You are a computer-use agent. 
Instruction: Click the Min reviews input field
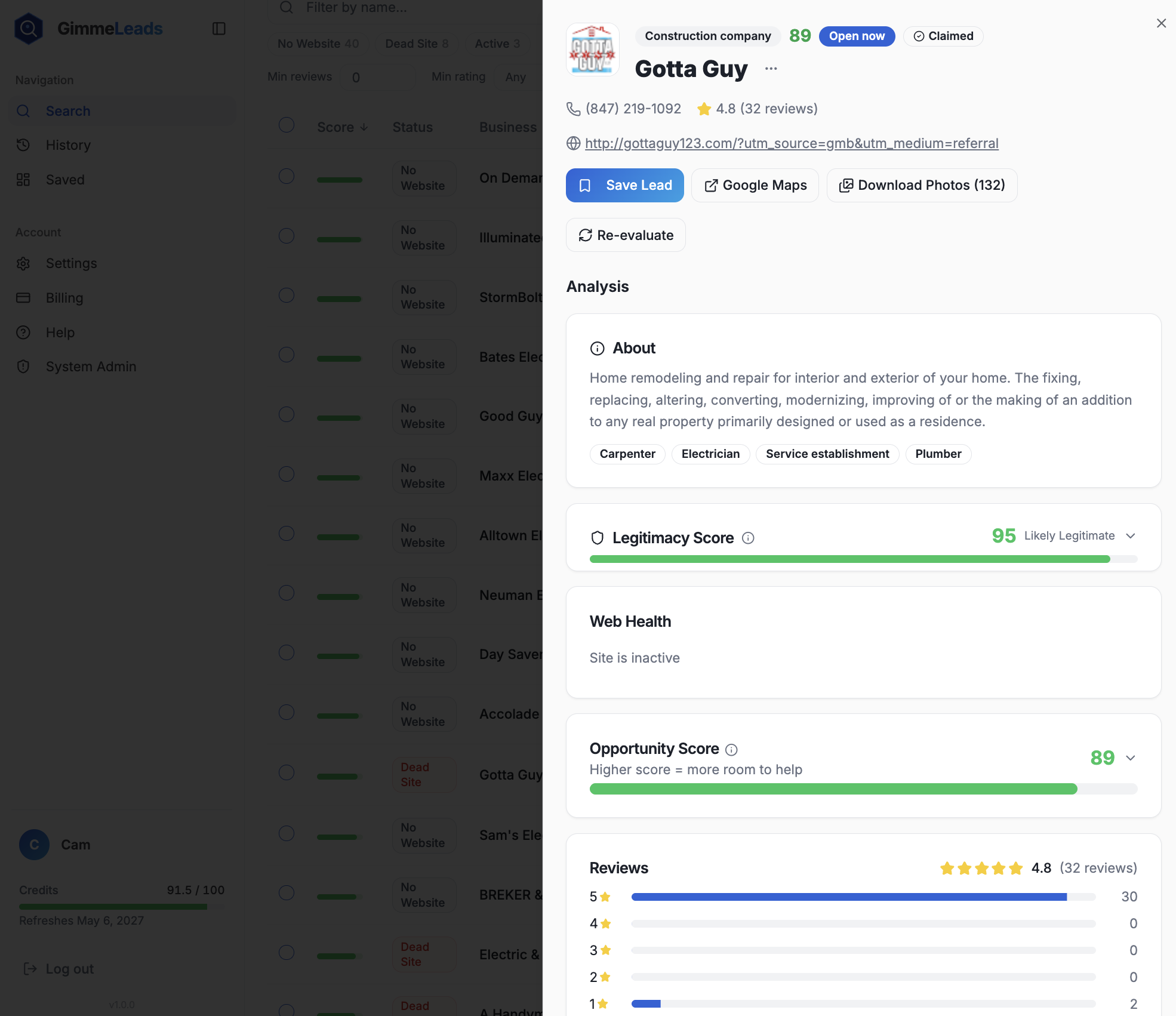pyautogui.click(x=377, y=77)
